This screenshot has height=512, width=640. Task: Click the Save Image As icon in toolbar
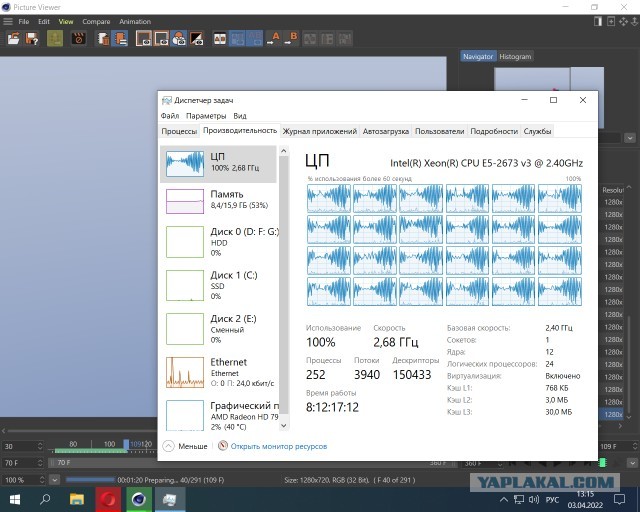point(31,39)
